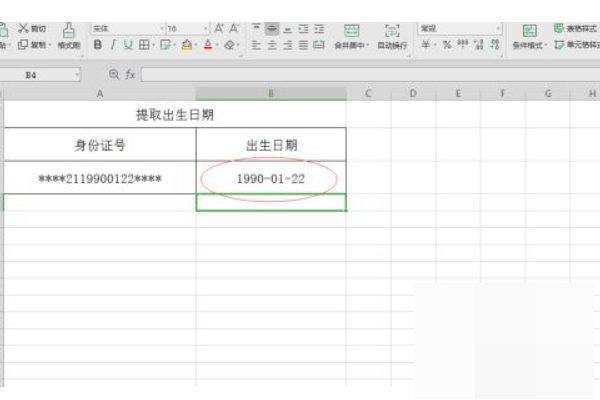Click the Auto Wrap (自动换行) icon
Screen dimensions: 600x400
click(392, 31)
